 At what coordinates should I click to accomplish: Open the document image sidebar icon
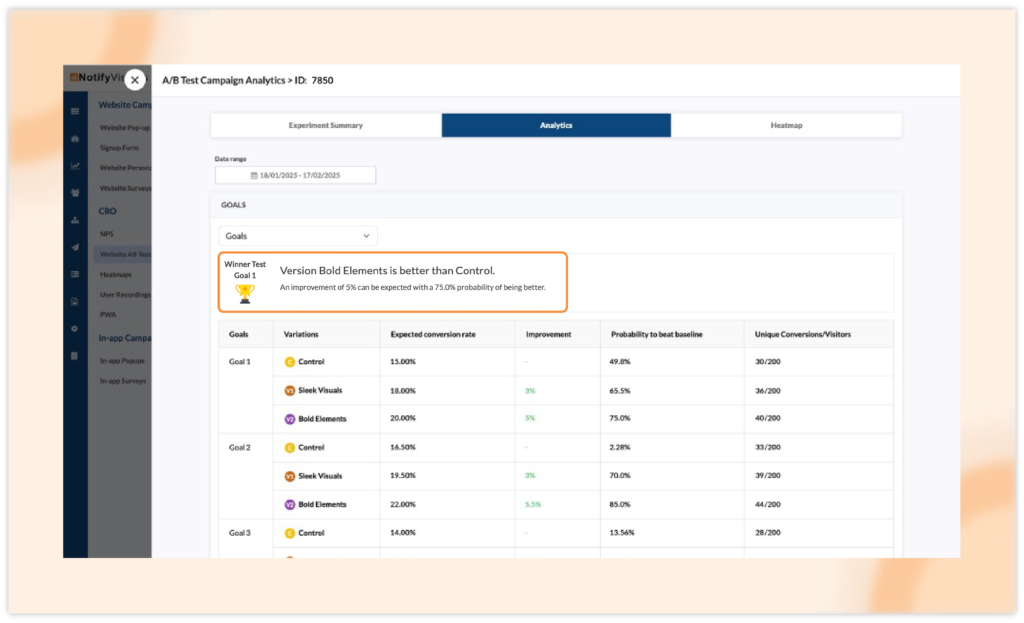(x=75, y=302)
